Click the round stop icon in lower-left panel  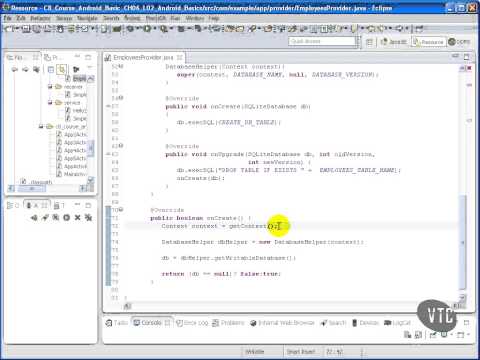(x=67, y=218)
